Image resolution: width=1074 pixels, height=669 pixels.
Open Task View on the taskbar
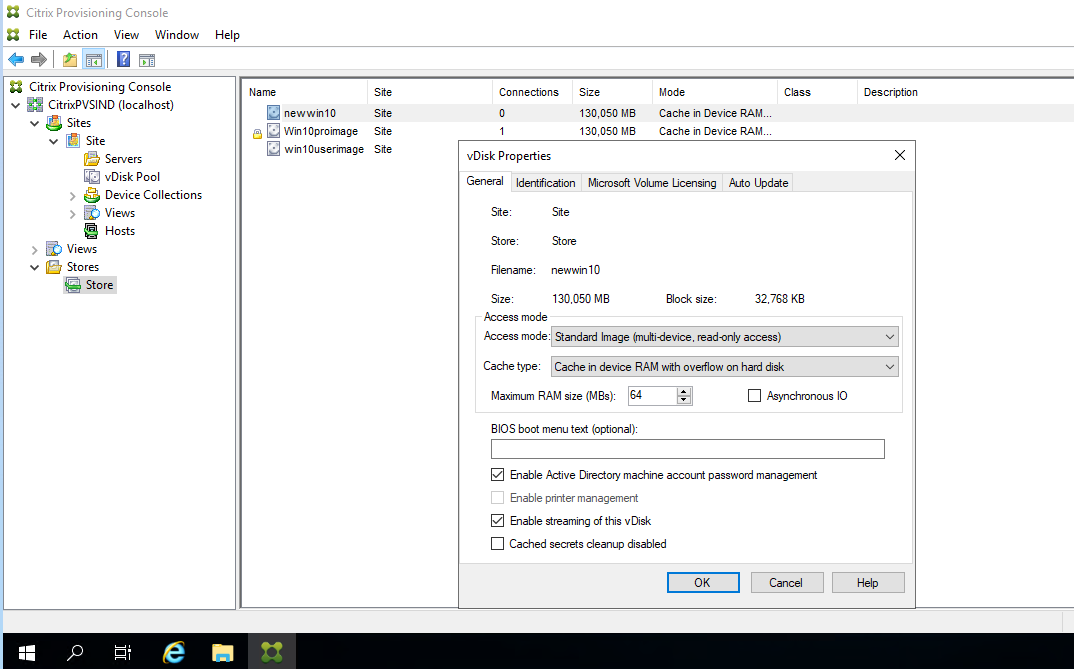[x=123, y=652]
